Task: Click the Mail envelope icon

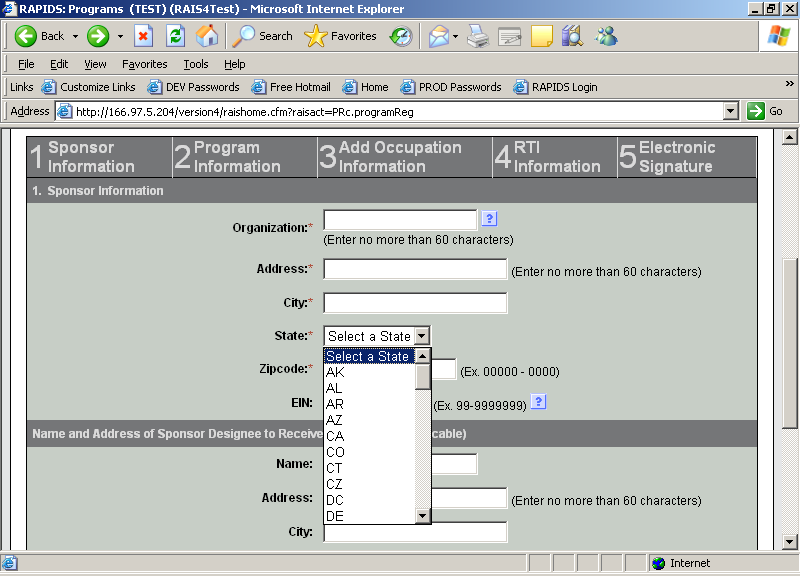Action: coord(439,36)
